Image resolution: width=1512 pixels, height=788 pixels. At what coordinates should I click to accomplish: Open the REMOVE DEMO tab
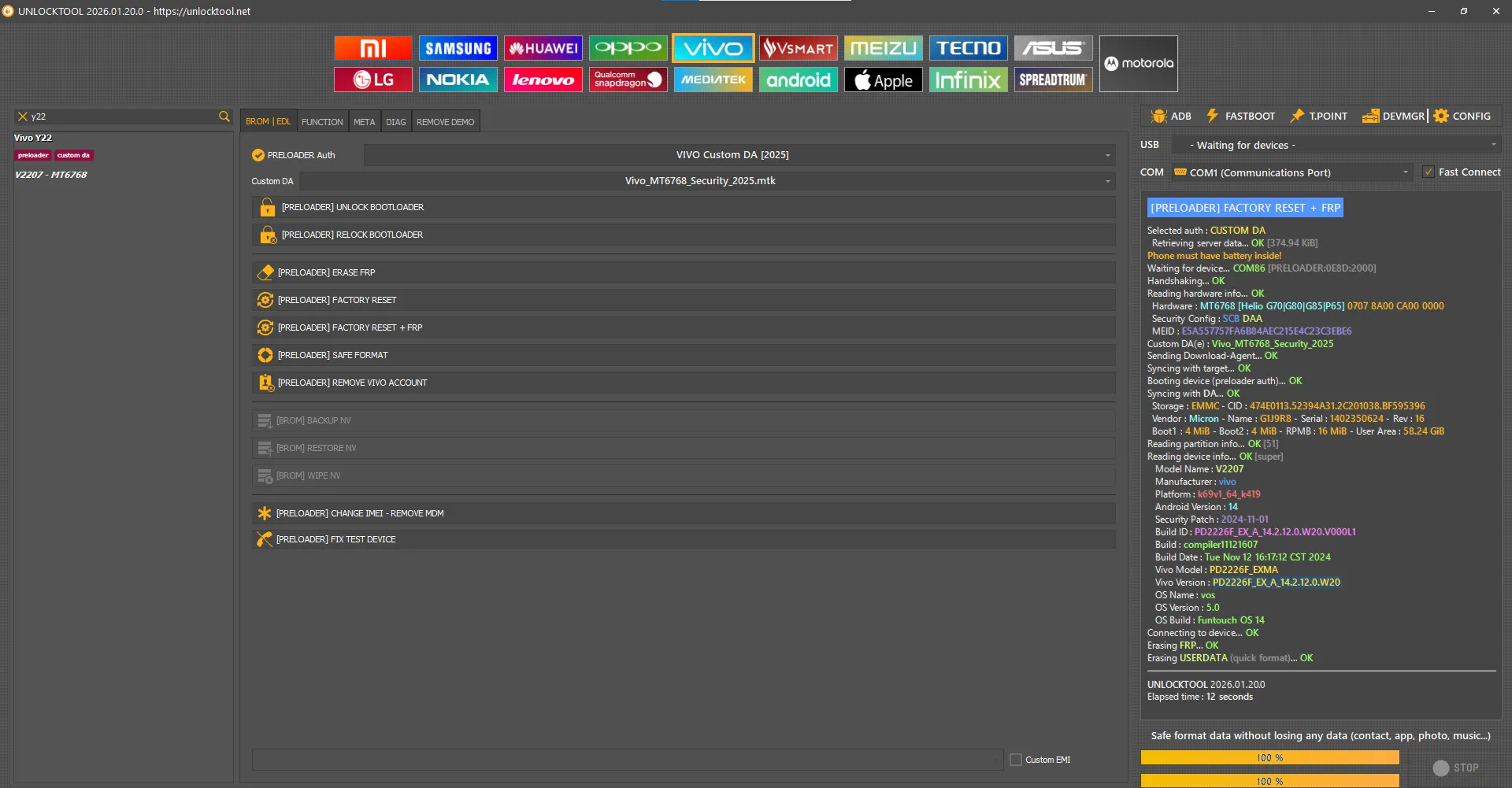coord(445,122)
